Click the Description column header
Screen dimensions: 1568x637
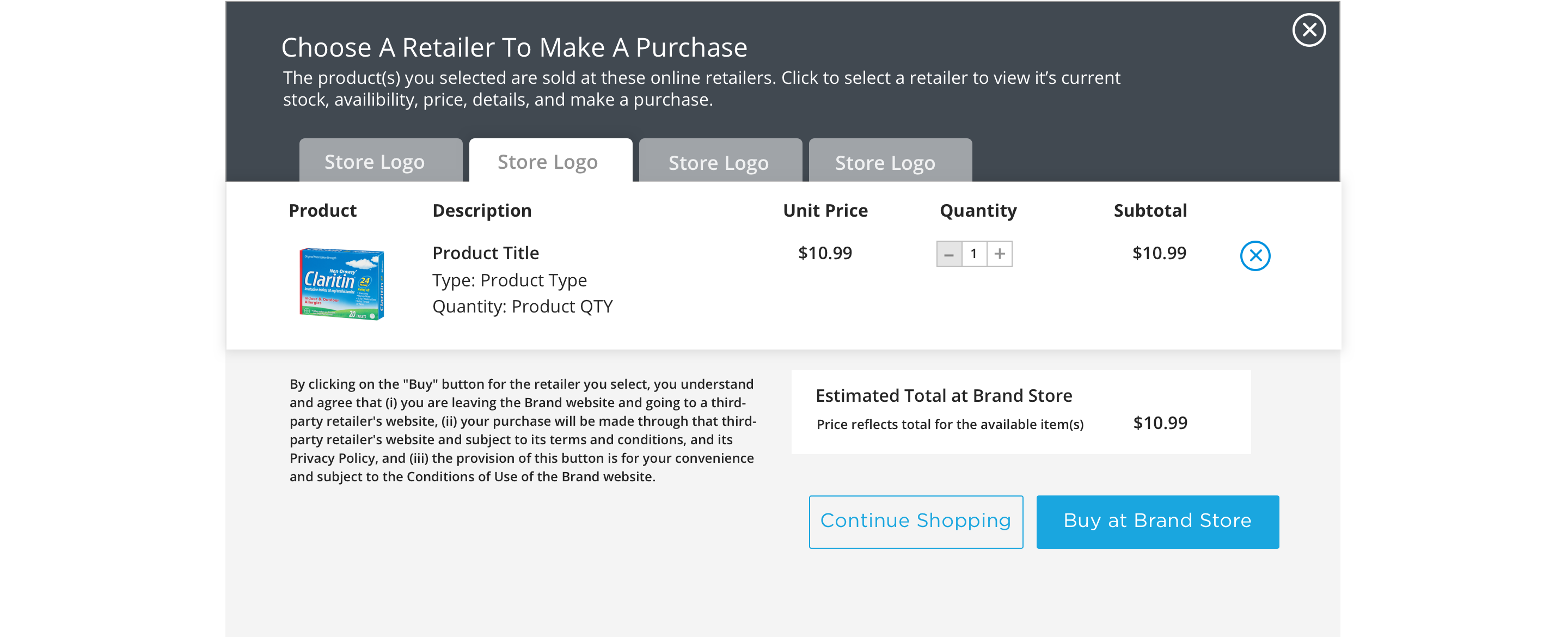point(481,211)
